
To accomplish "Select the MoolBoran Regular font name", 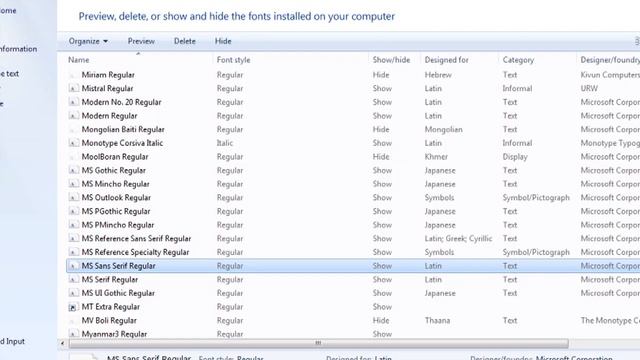I will pyautogui.click(x=115, y=157).
